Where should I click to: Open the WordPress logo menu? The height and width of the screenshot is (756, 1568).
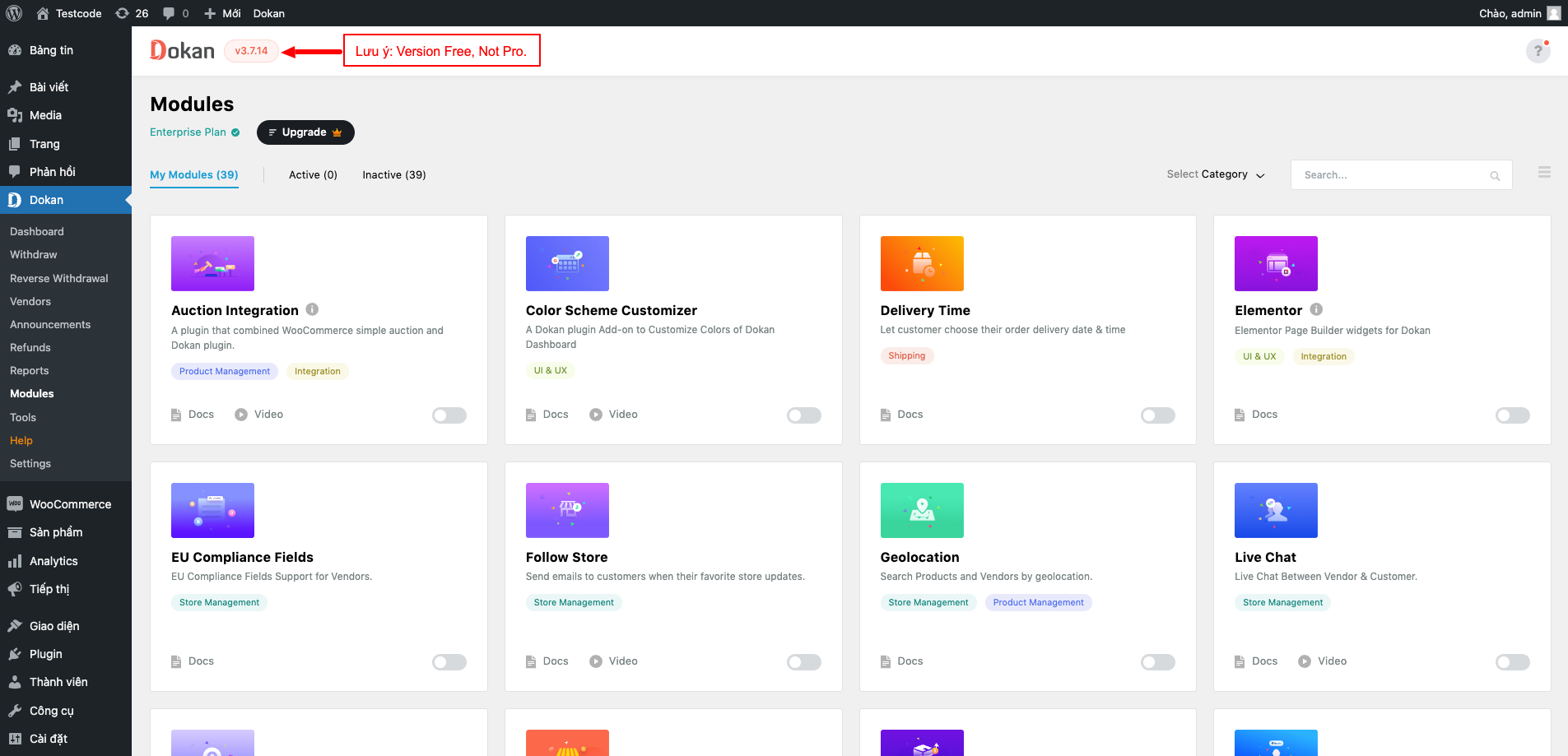pyautogui.click(x=14, y=13)
